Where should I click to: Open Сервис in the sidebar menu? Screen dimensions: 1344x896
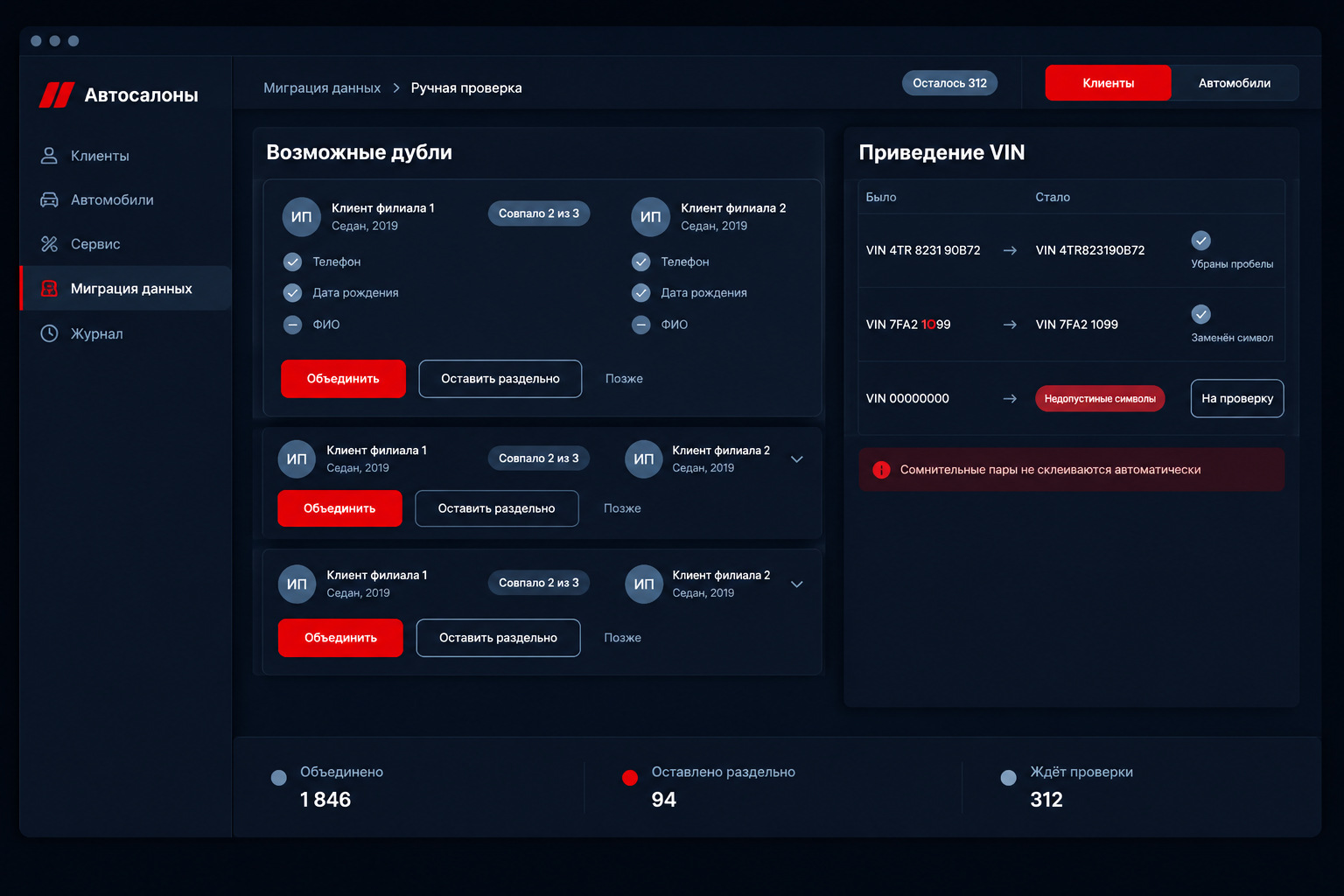[126, 244]
